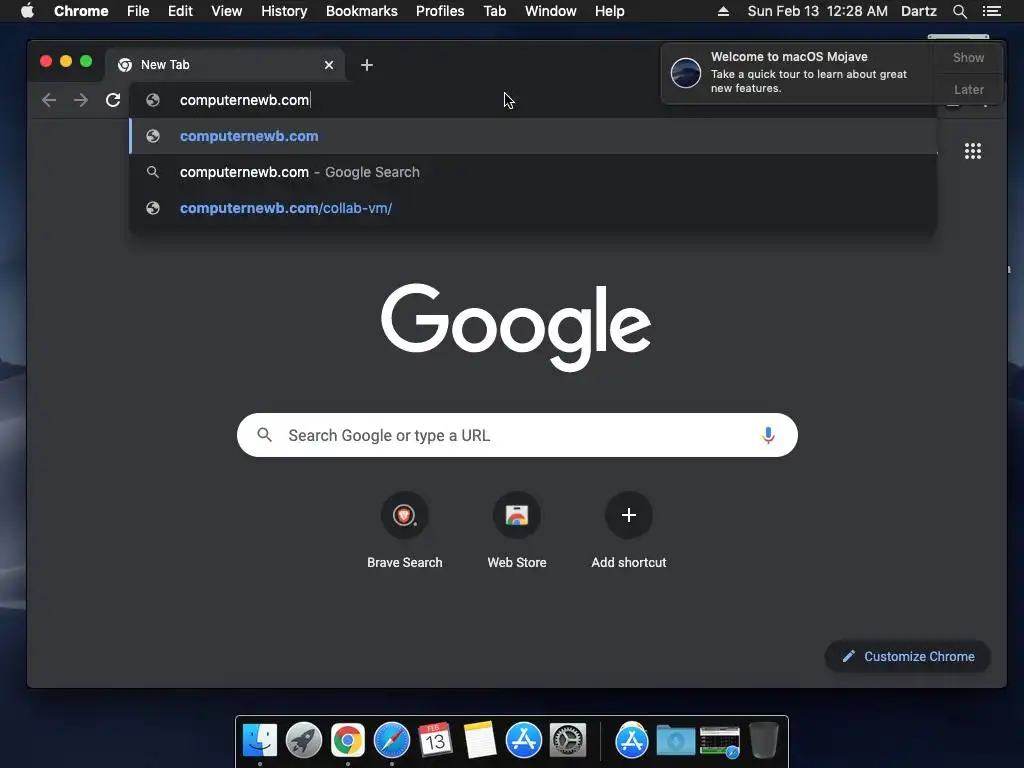1024x768 pixels.
Task: Open the History menu
Action: pyautogui.click(x=284, y=11)
